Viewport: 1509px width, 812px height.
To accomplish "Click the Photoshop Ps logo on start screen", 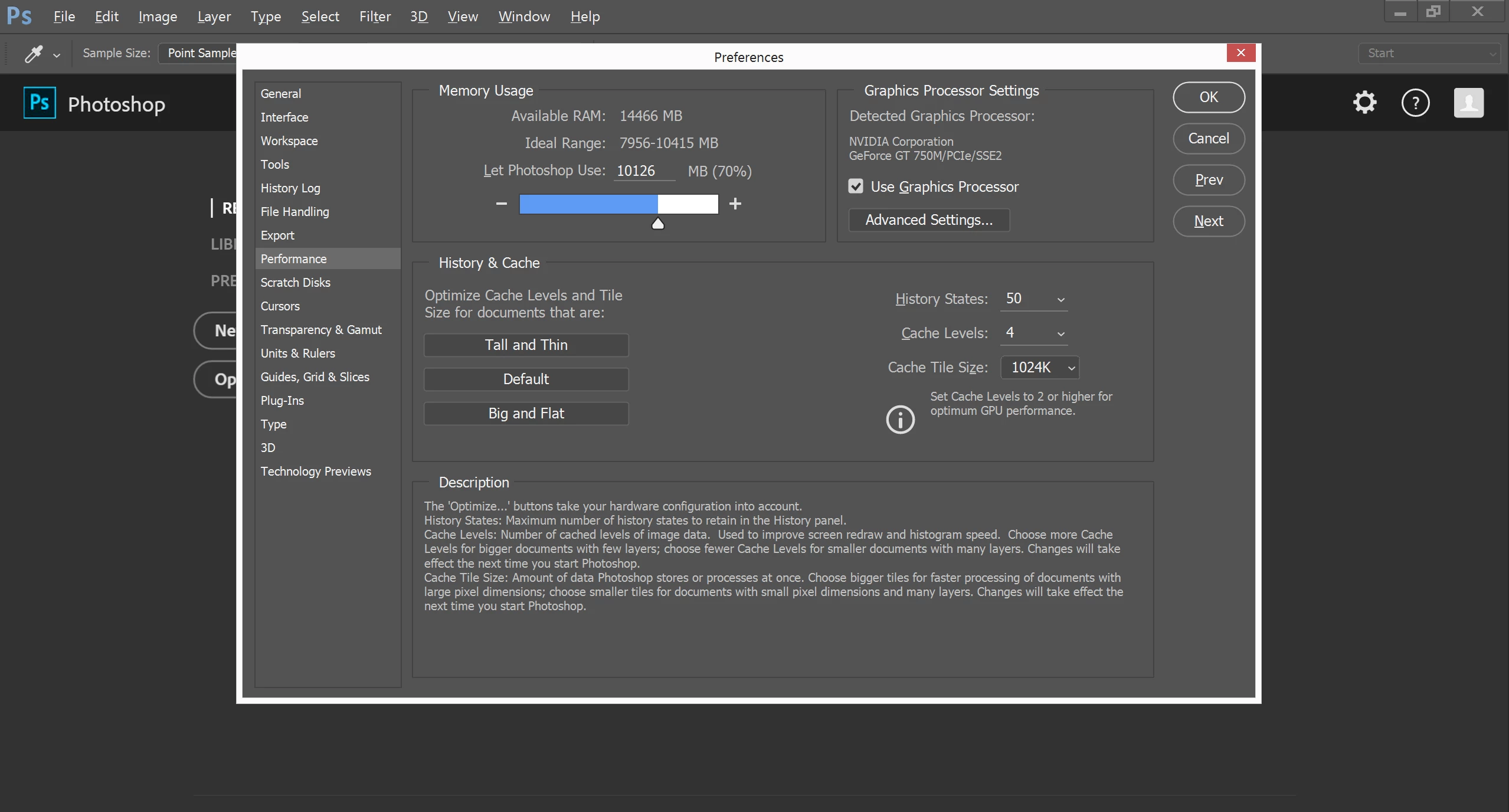I will click(x=40, y=103).
